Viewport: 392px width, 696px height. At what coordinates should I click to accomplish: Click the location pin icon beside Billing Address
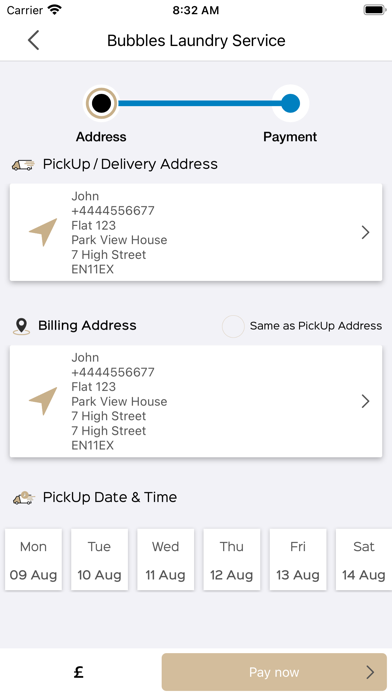(x=21, y=326)
